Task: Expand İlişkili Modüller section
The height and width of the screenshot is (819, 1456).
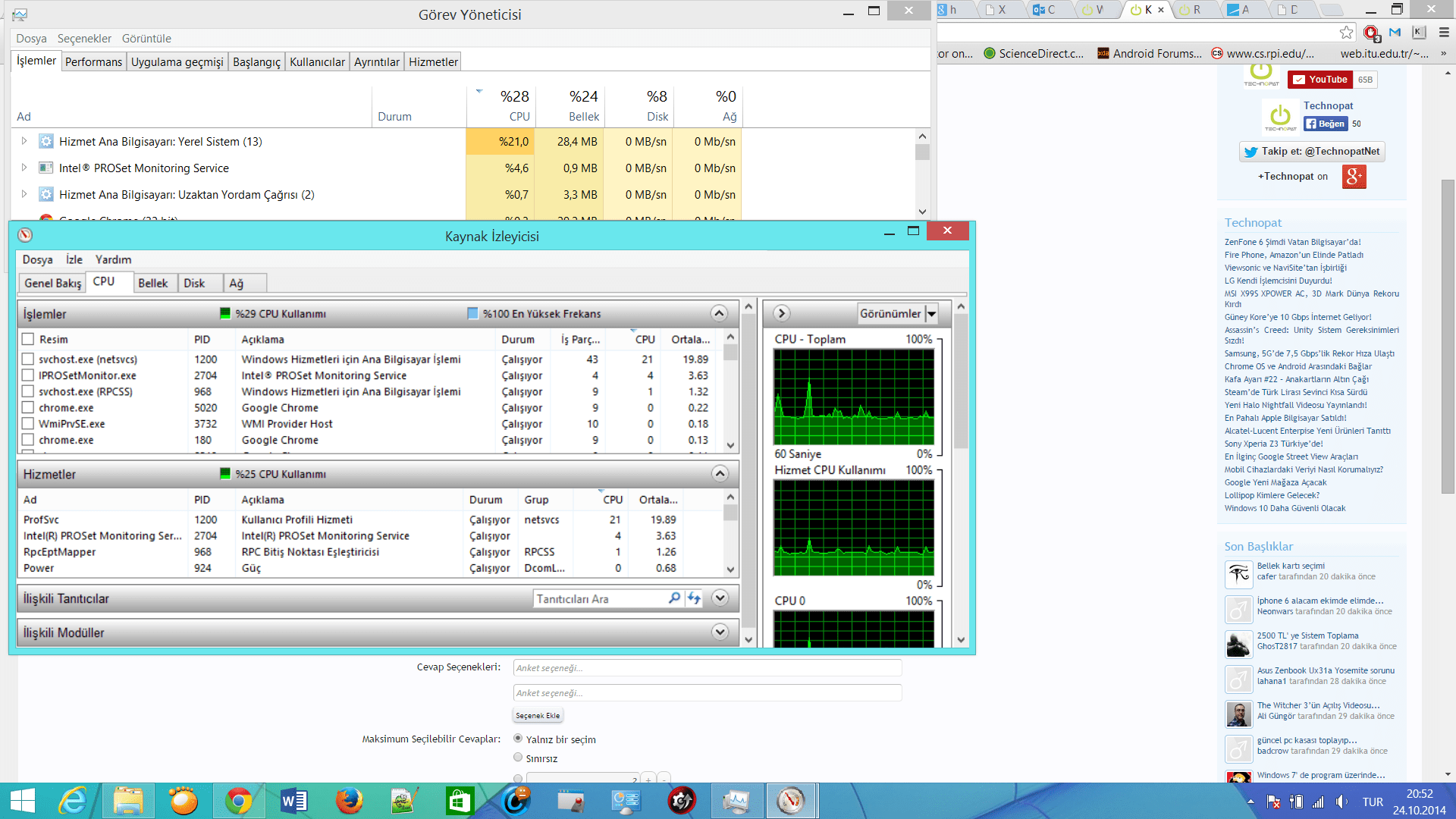Action: click(720, 632)
